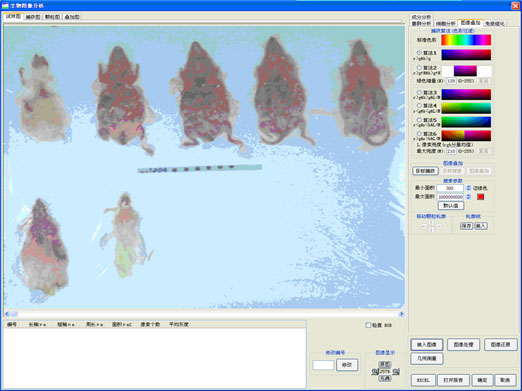This screenshot has width=522, height=391.
Task: Click the 默认值 default values button
Action: [x=451, y=206]
